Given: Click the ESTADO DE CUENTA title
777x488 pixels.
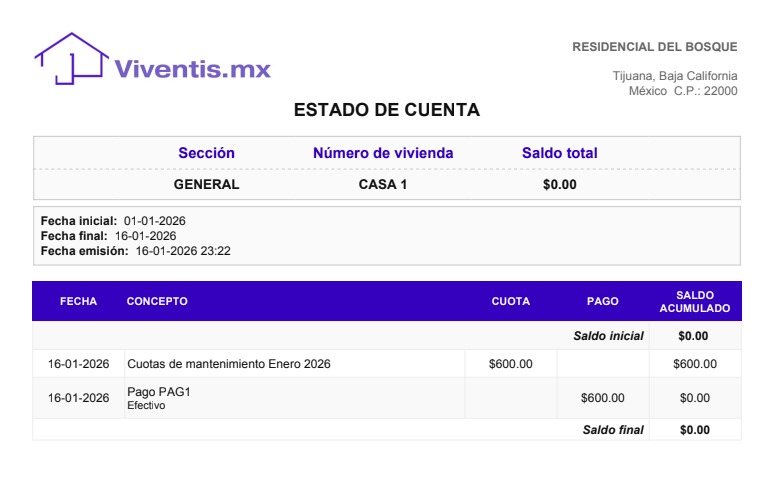Looking at the screenshot, I should [x=387, y=110].
